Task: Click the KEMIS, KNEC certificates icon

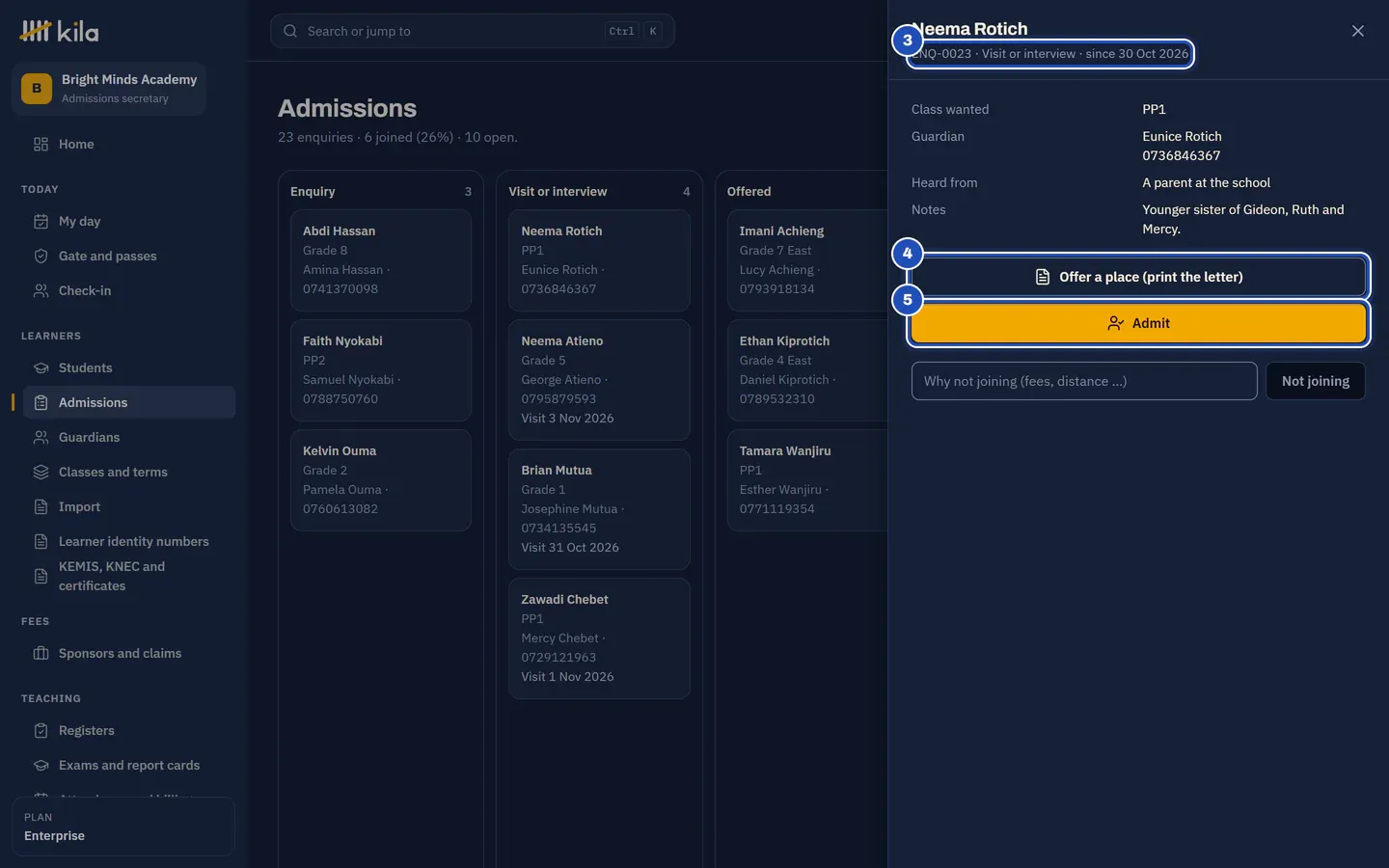Action: tap(41, 576)
